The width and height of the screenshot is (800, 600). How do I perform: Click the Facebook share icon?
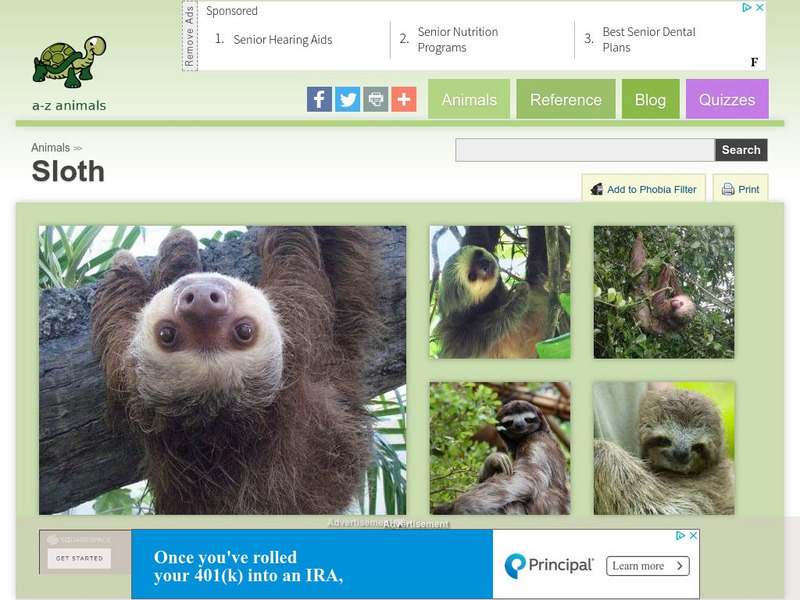tap(319, 99)
